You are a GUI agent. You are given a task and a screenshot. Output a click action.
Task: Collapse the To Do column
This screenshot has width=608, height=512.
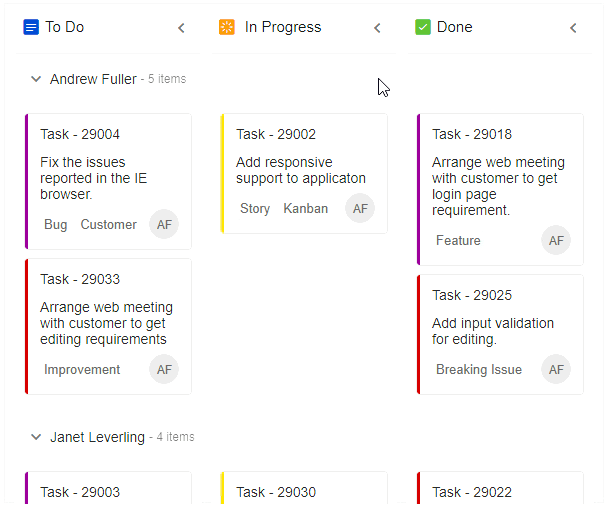tap(181, 28)
